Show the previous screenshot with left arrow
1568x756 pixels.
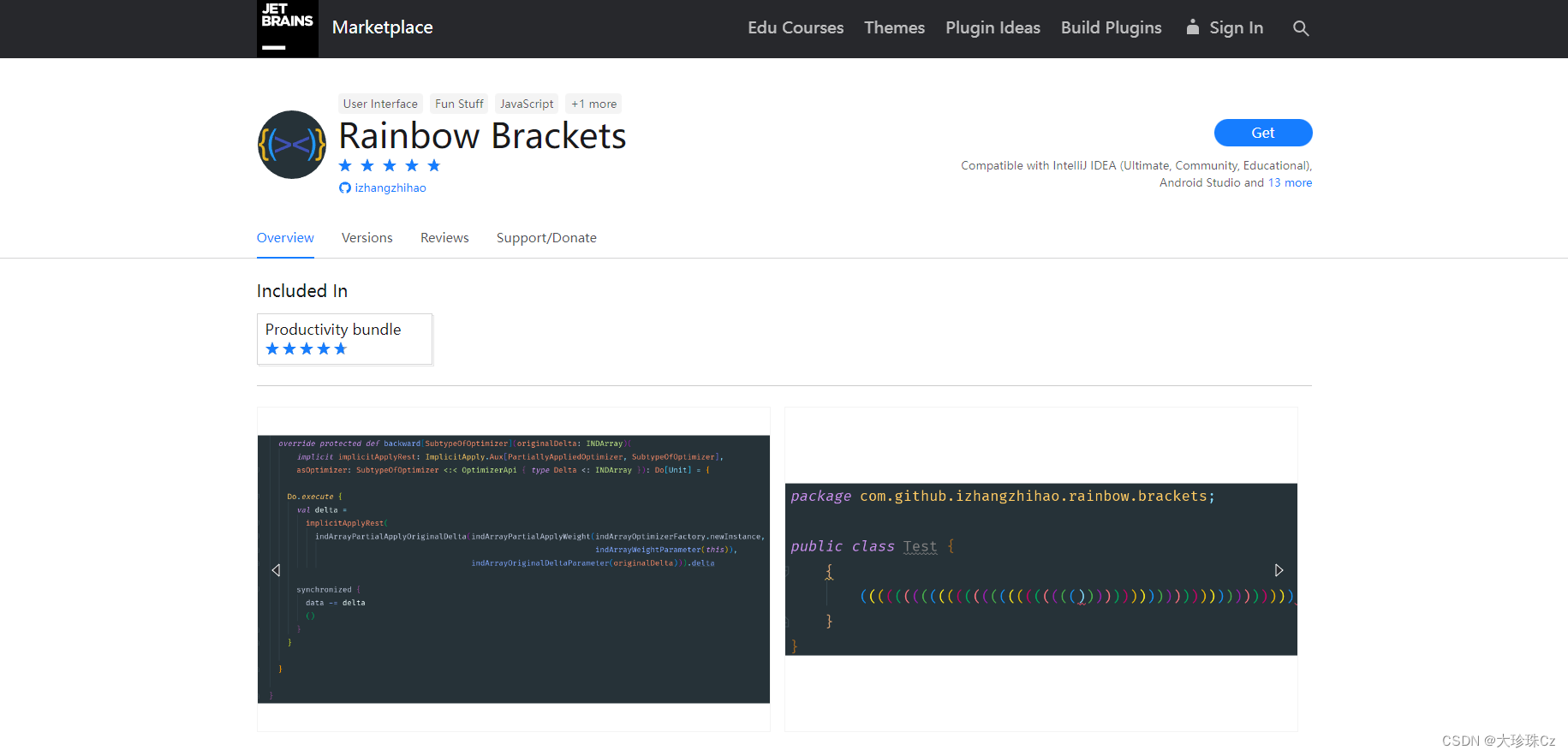click(x=276, y=570)
